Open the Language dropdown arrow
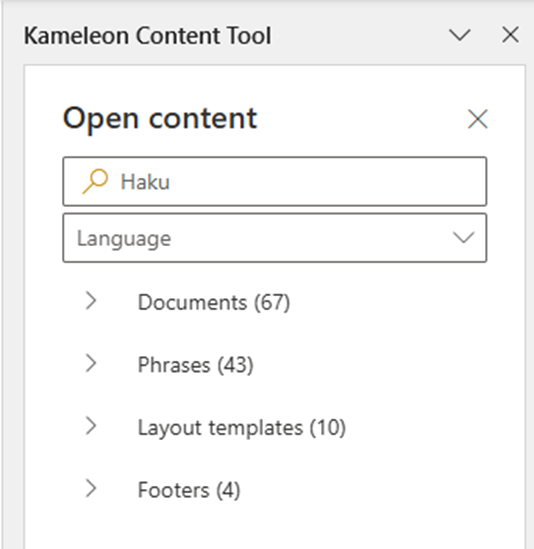Image resolution: width=534 pixels, height=549 pixels. click(x=463, y=237)
